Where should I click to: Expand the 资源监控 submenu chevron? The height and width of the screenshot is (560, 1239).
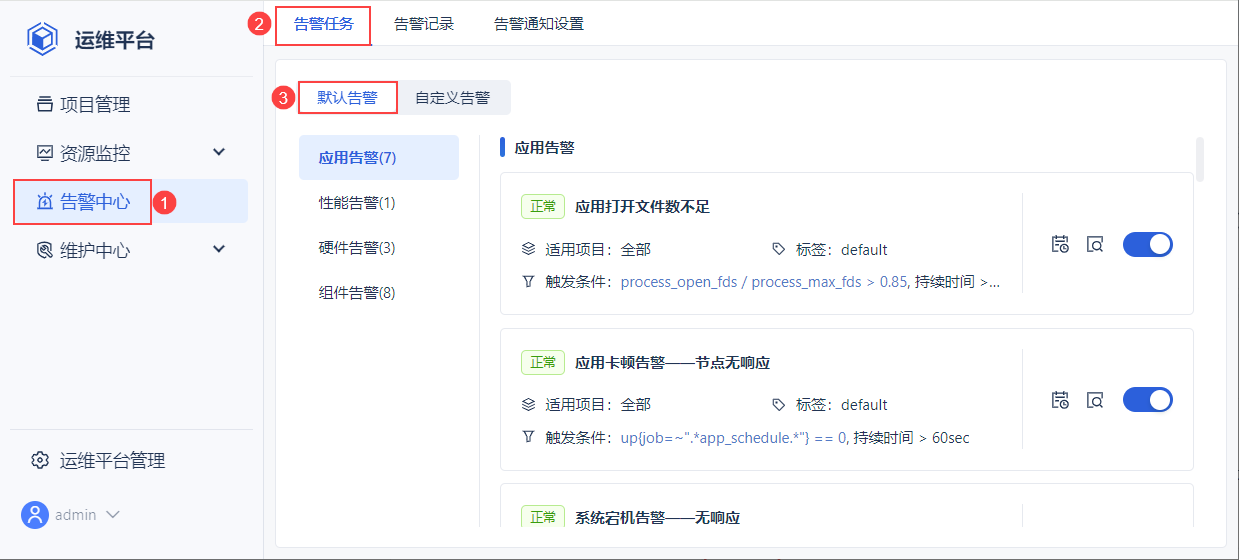point(220,152)
